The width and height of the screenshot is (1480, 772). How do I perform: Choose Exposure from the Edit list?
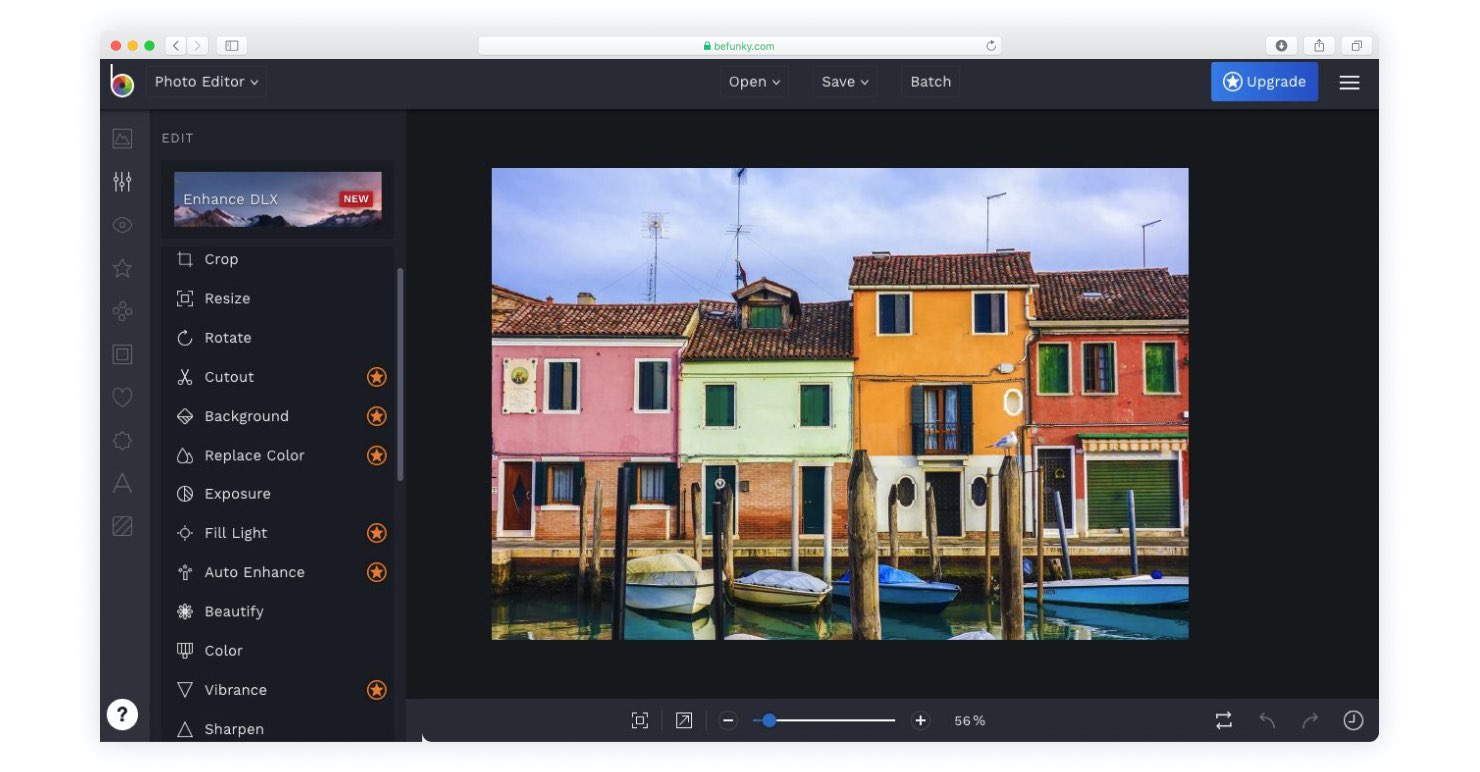click(x=237, y=494)
